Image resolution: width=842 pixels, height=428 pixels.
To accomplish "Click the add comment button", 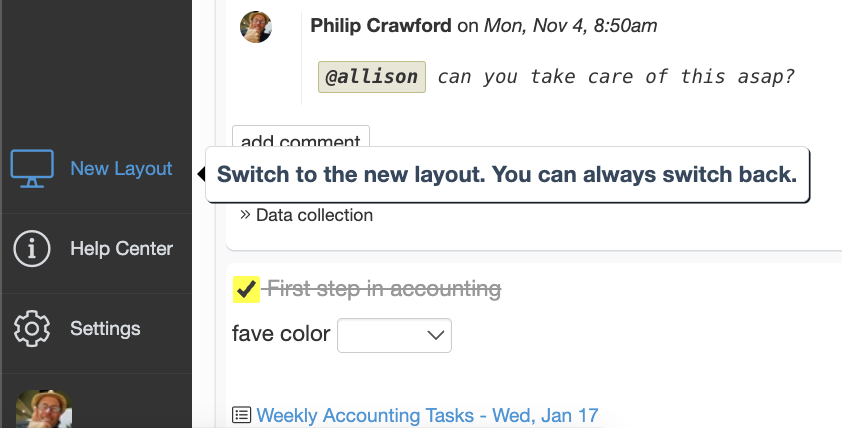I will (x=301, y=138).
